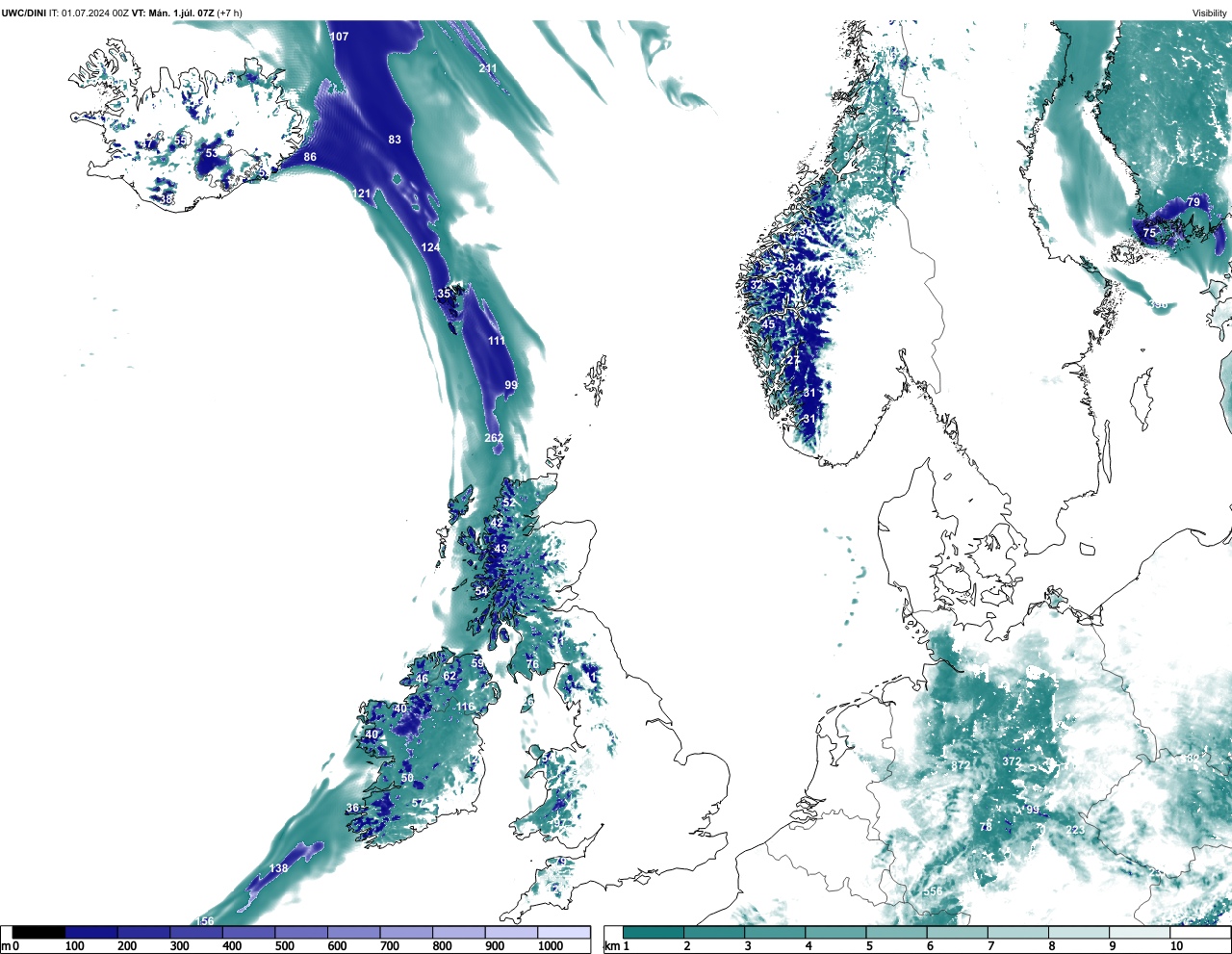Viewport: 1232px width, 954px height.
Task: Pick the 9–10 km palest legend swatch
Action: [x=1140, y=933]
